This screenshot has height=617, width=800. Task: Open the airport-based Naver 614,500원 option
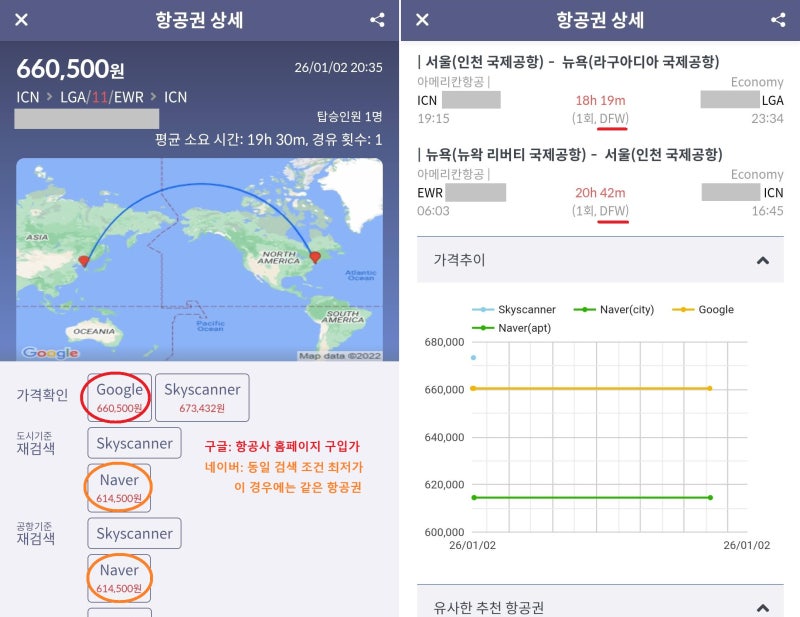click(x=119, y=578)
